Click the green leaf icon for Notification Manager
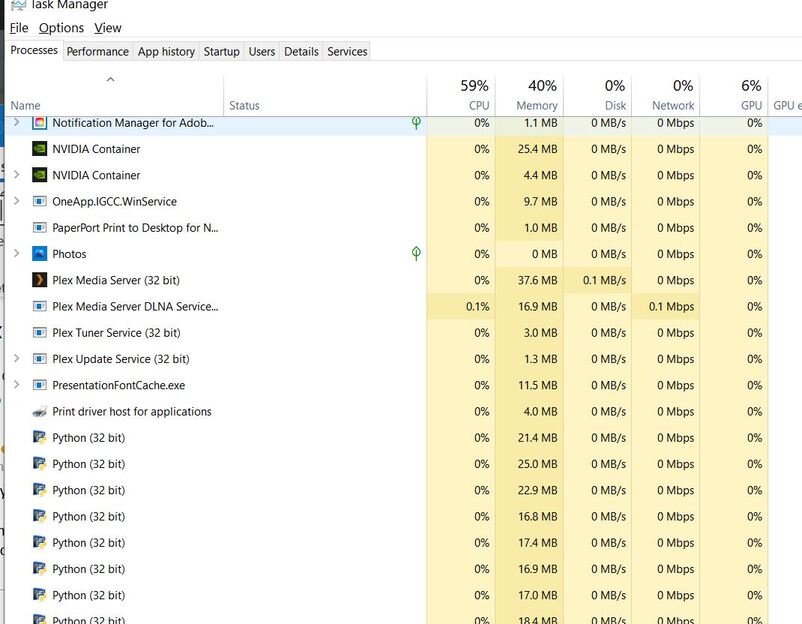Image resolution: width=802 pixels, height=624 pixels. (x=416, y=123)
